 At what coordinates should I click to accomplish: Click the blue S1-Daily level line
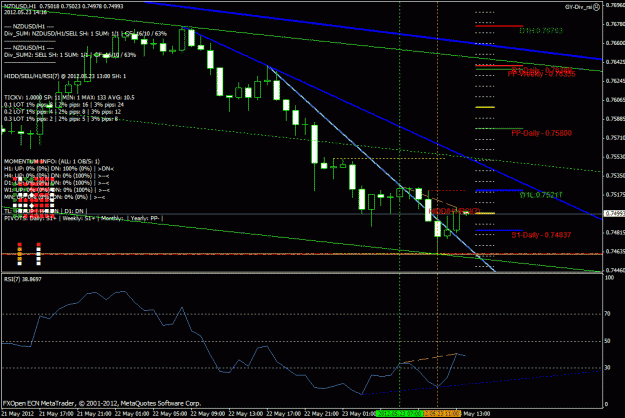point(499,230)
